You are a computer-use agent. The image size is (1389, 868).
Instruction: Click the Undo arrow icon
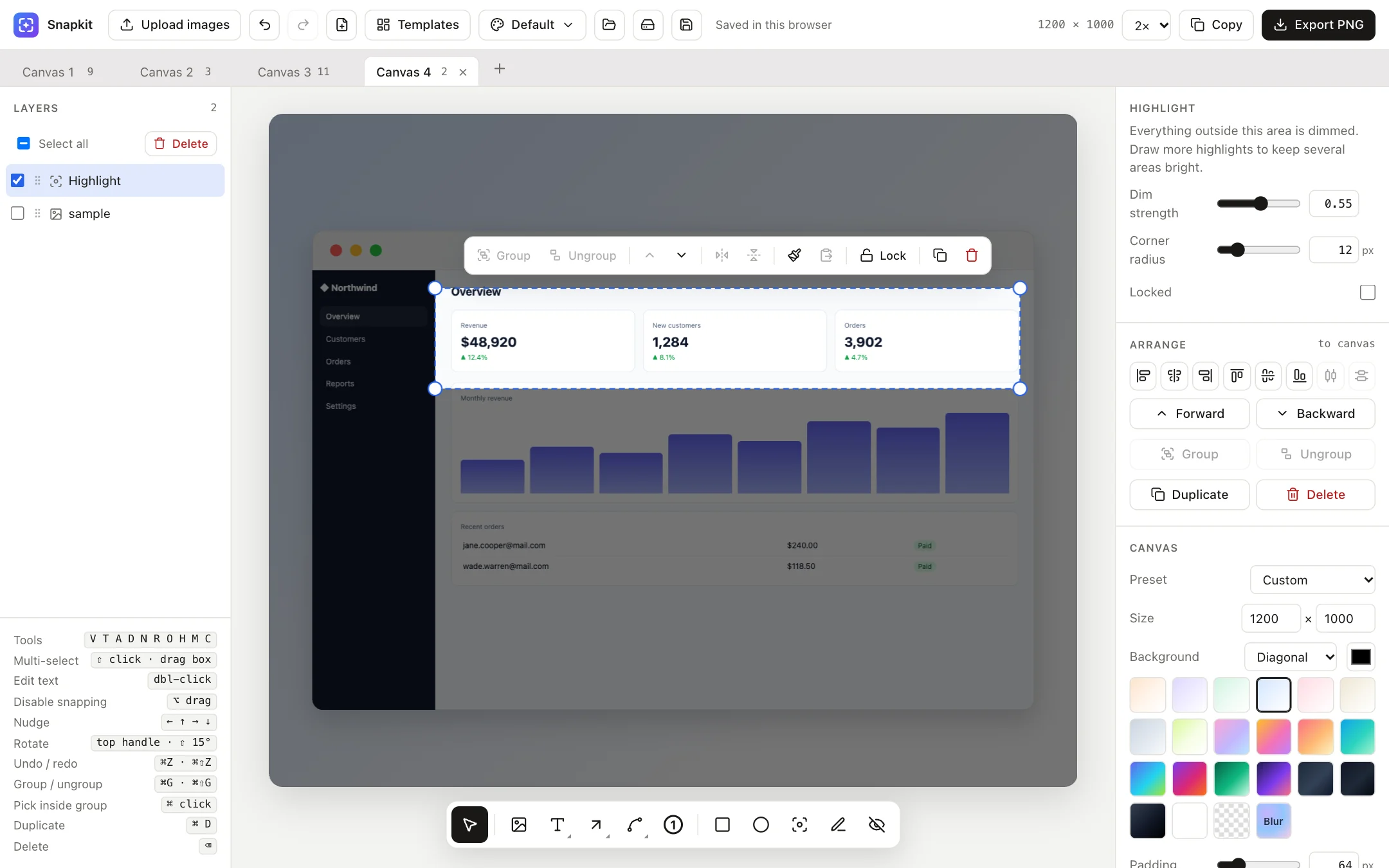click(x=264, y=25)
